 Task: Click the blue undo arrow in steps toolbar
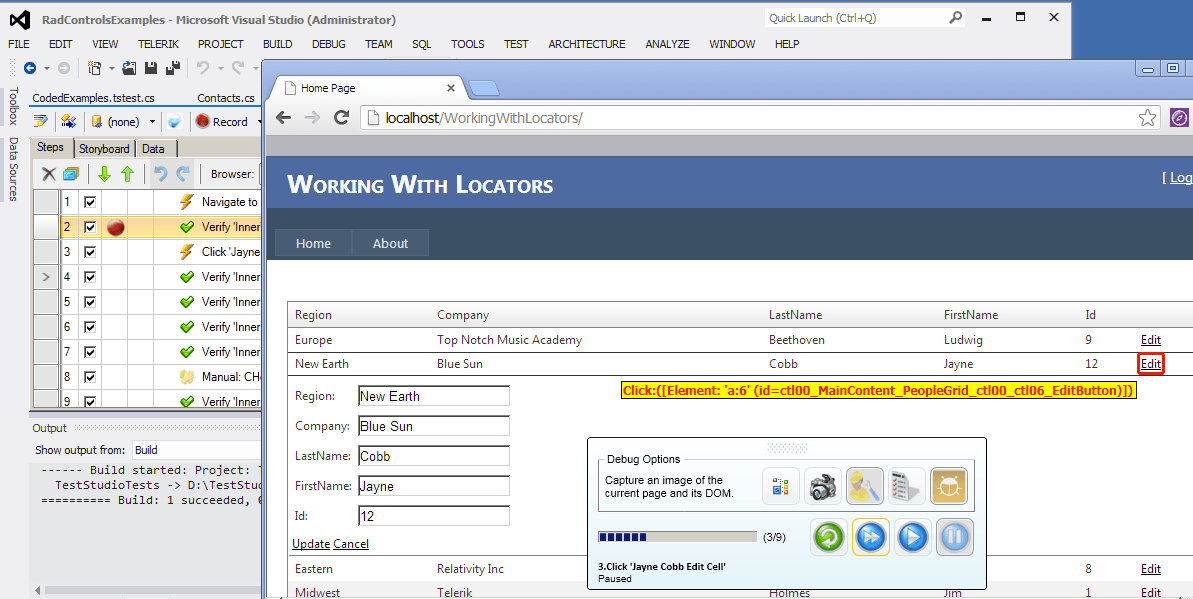pos(161,174)
